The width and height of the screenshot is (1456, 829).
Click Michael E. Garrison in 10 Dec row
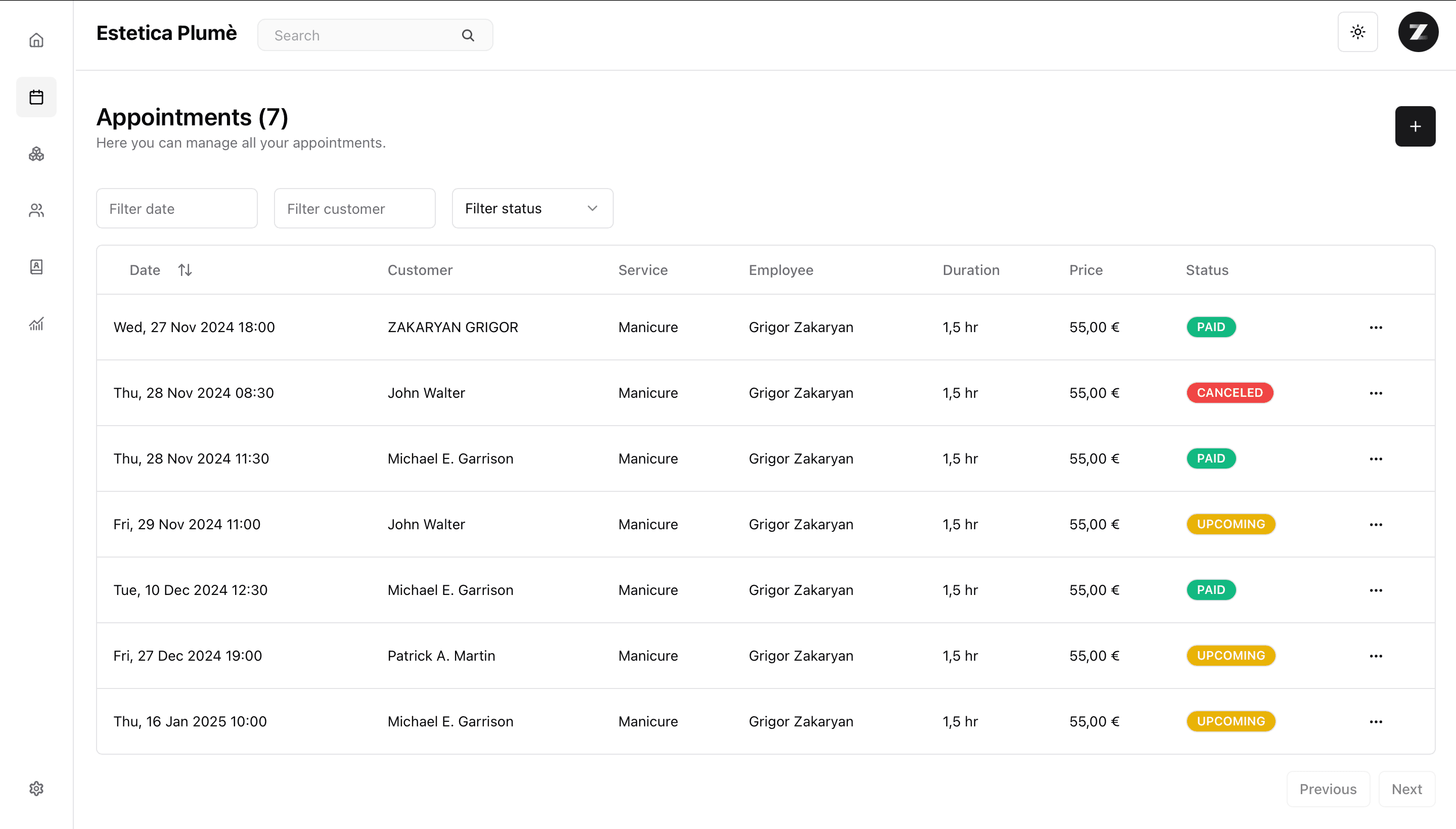pos(450,590)
